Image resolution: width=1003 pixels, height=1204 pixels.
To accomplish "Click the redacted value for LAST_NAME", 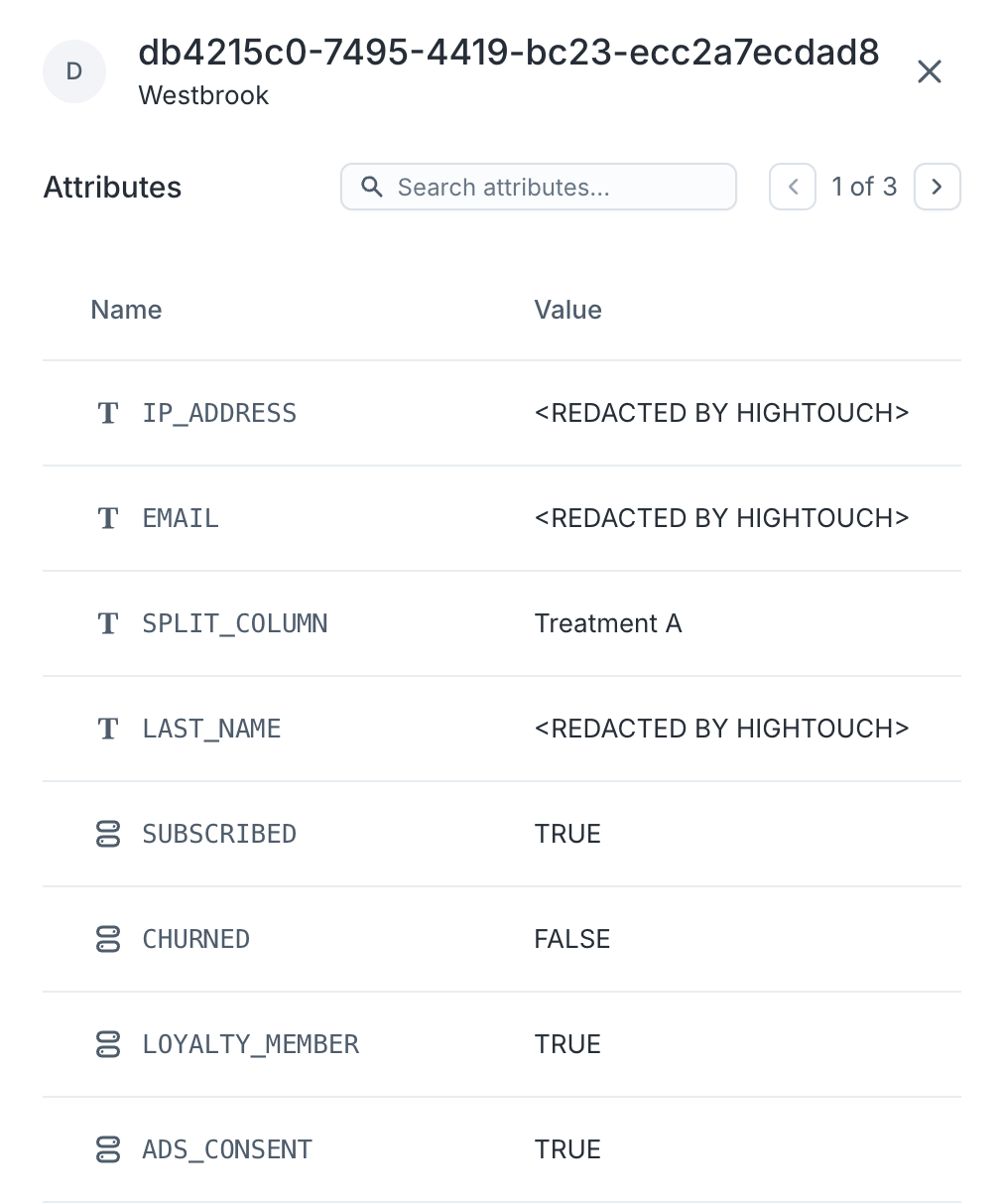I will click(x=721, y=729).
